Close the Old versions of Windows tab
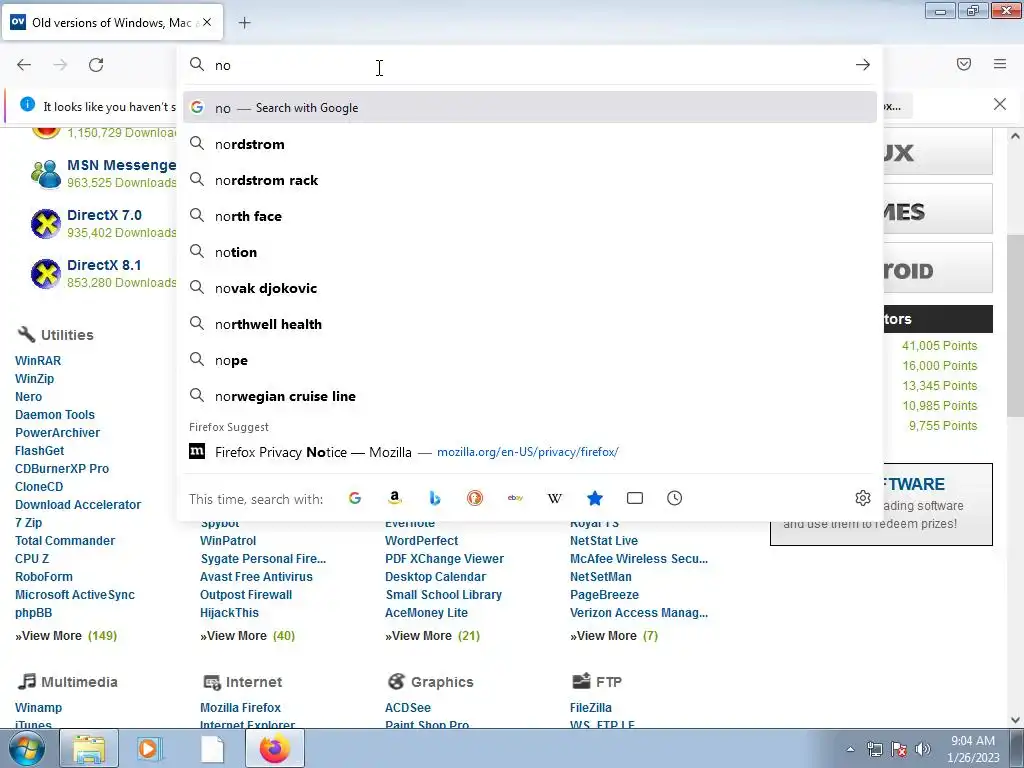The width and height of the screenshot is (1024, 768). pos(207,22)
